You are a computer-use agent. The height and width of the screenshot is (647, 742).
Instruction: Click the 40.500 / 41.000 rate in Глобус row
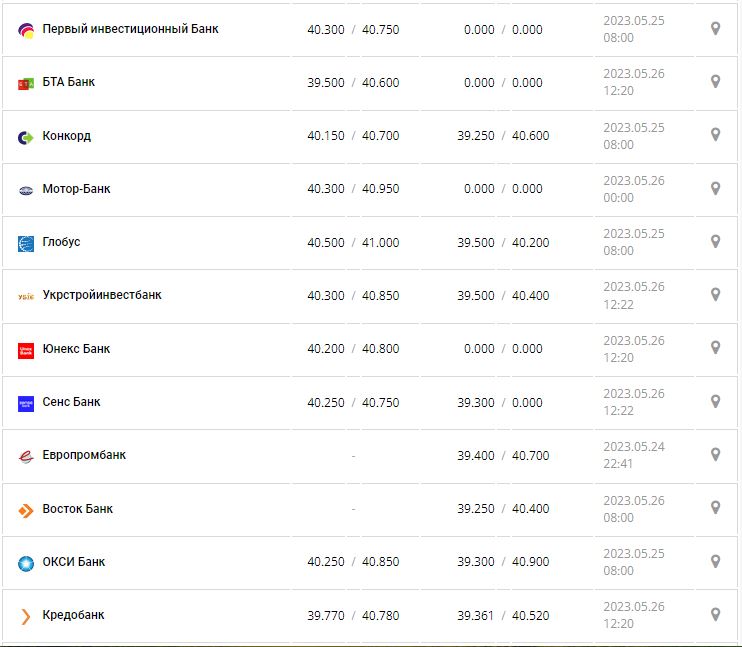click(x=353, y=243)
